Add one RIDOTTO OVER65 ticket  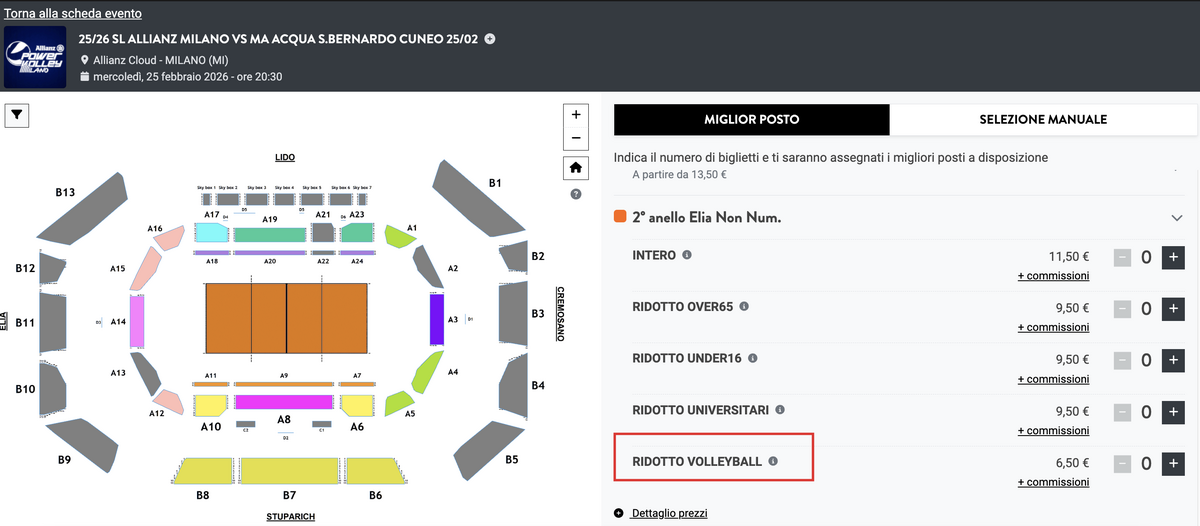[1172, 309]
